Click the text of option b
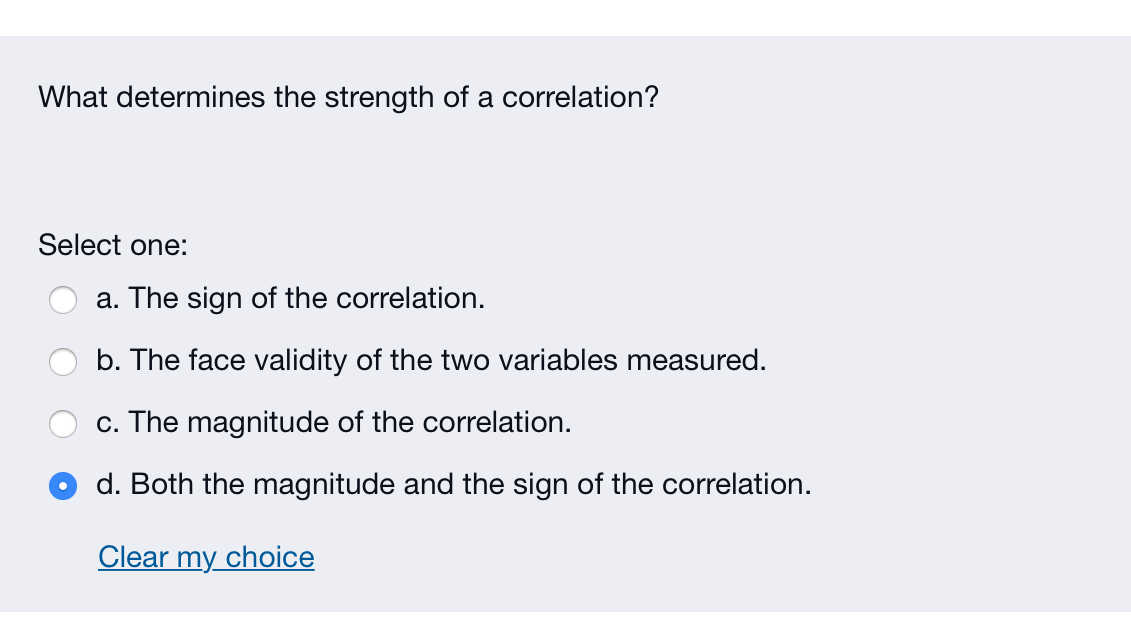Image resolution: width=1131 pixels, height=624 pixels. tap(431, 360)
